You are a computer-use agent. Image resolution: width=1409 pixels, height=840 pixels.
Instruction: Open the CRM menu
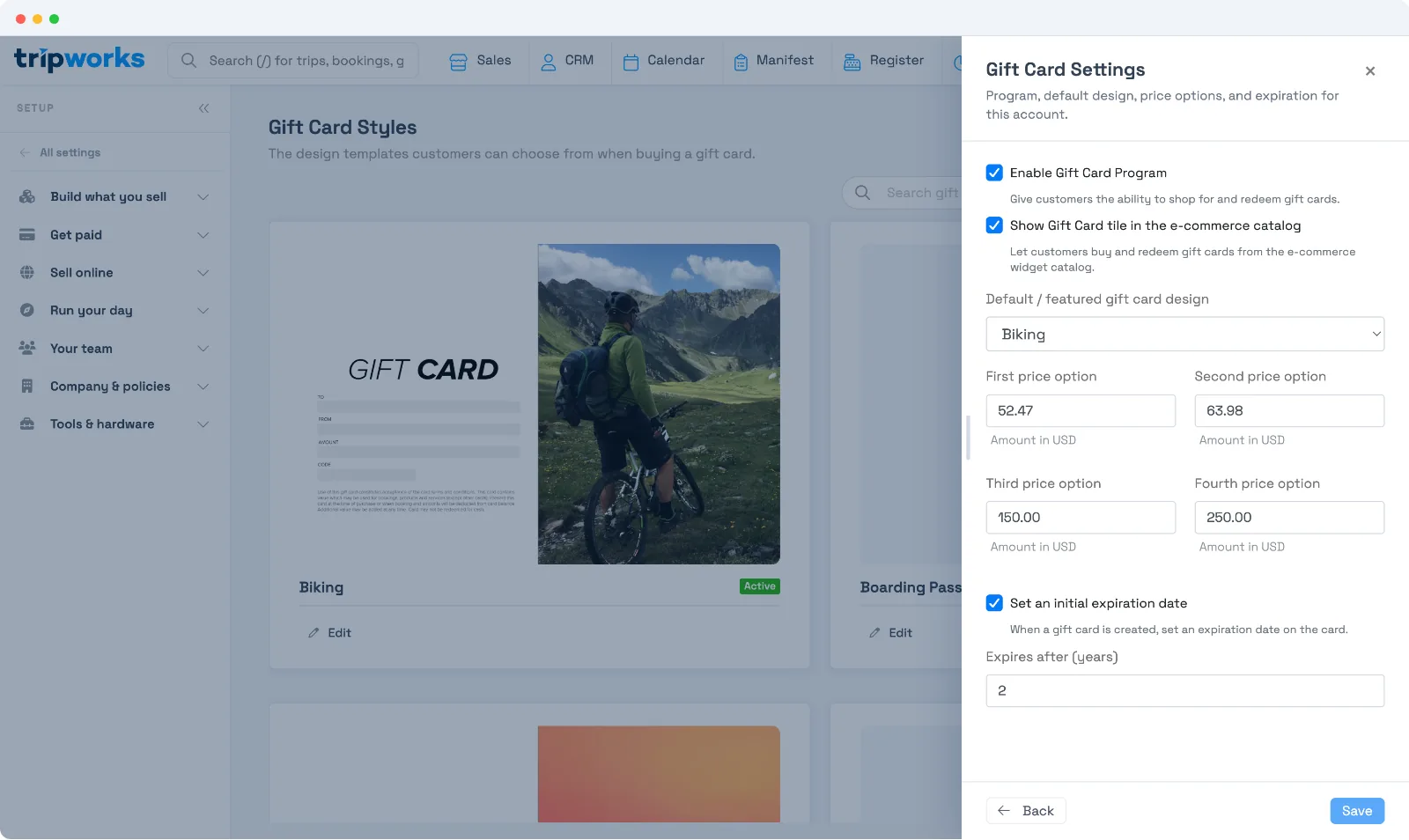tap(567, 61)
